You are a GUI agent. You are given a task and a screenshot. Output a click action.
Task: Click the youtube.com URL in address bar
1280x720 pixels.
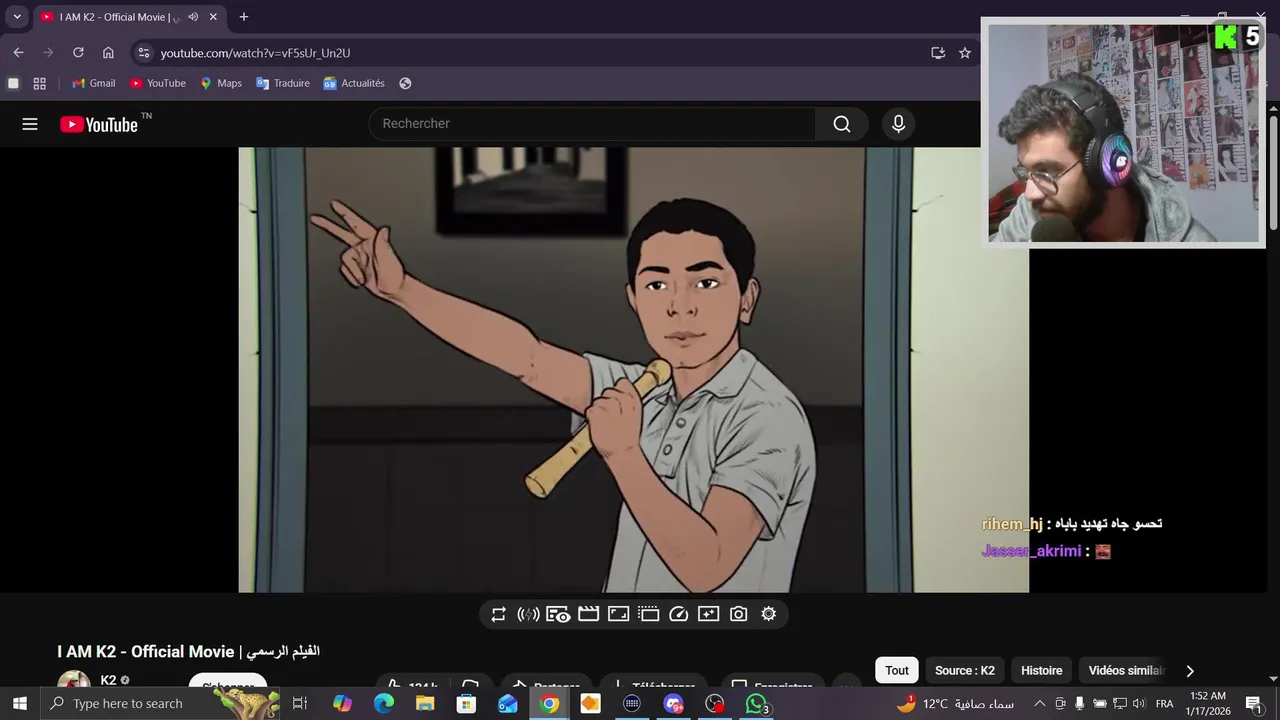tap(255, 53)
